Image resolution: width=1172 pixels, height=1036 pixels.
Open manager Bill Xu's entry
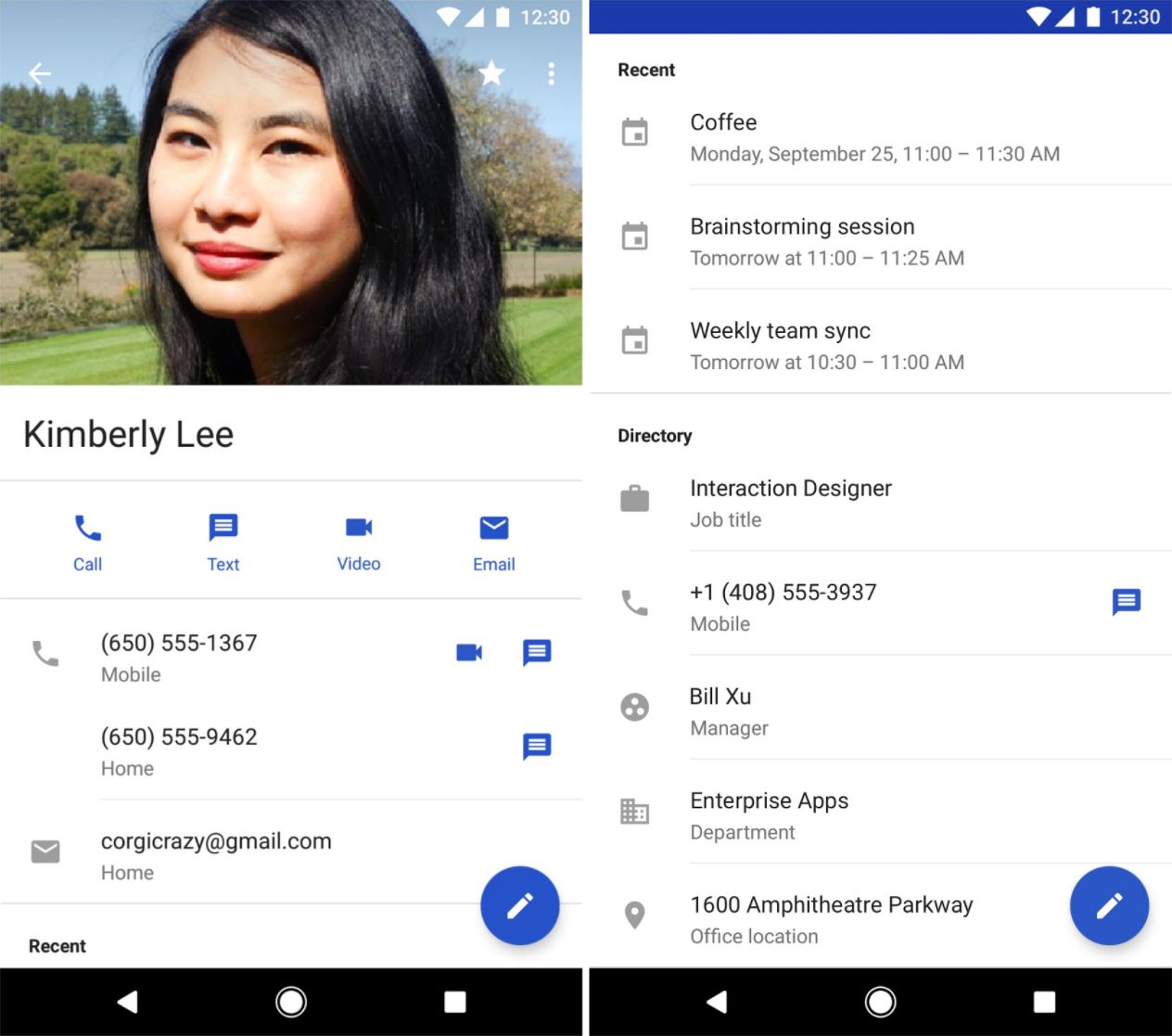(x=880, y=710)
